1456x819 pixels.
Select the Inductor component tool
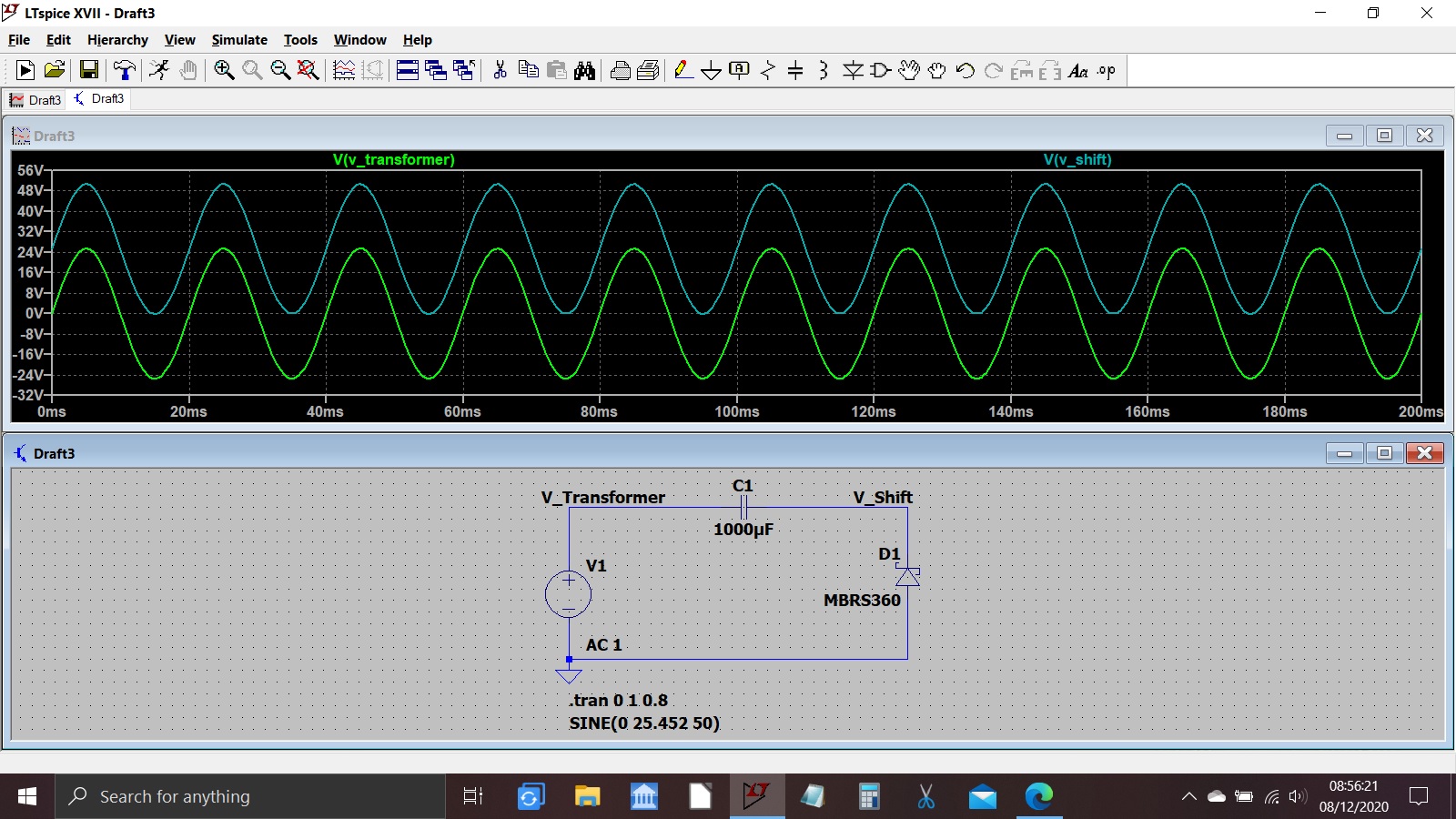(824, 70)
